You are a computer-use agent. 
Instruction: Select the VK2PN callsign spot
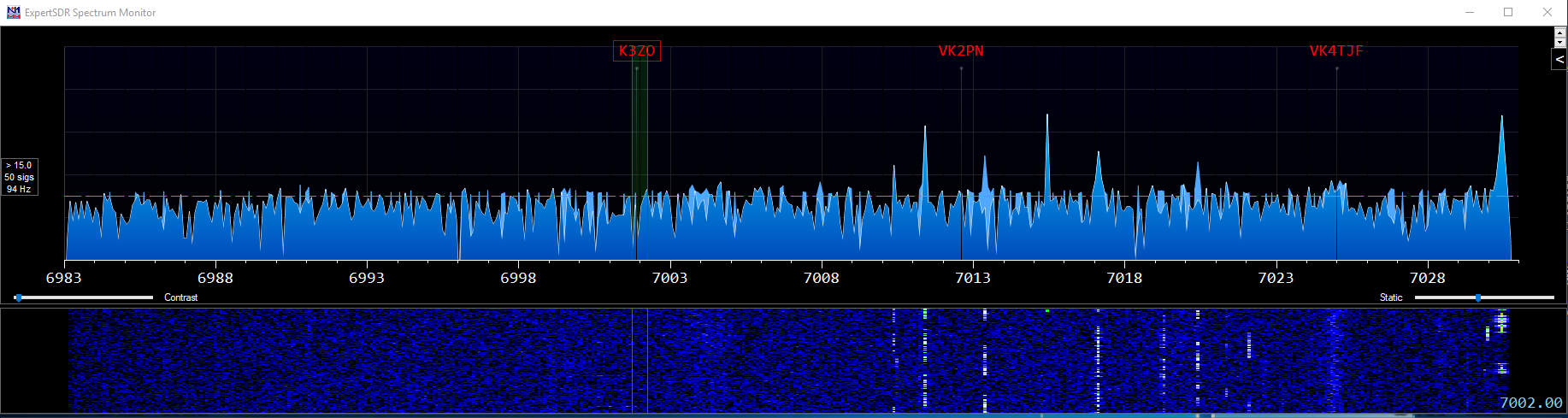(x=961, y=51)
